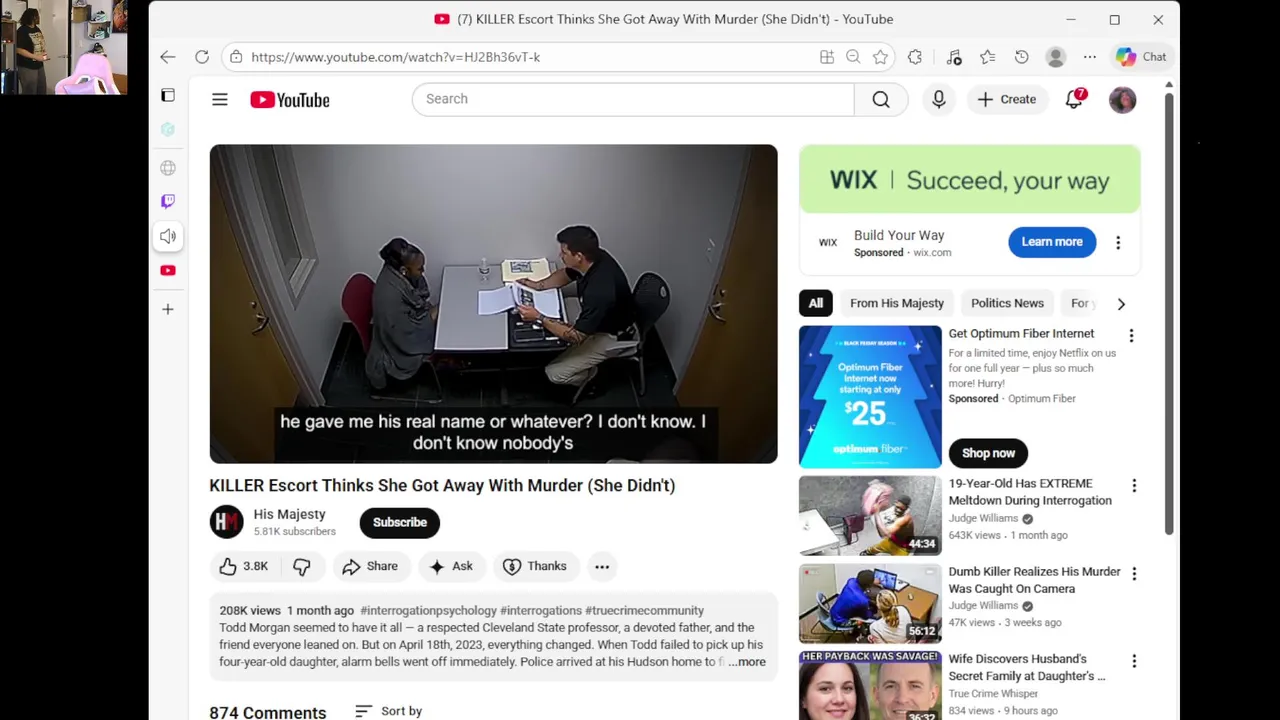This screenshot has height=720, width=1280.
Task: Start voice search with the microphone icon
Action: 939,99
